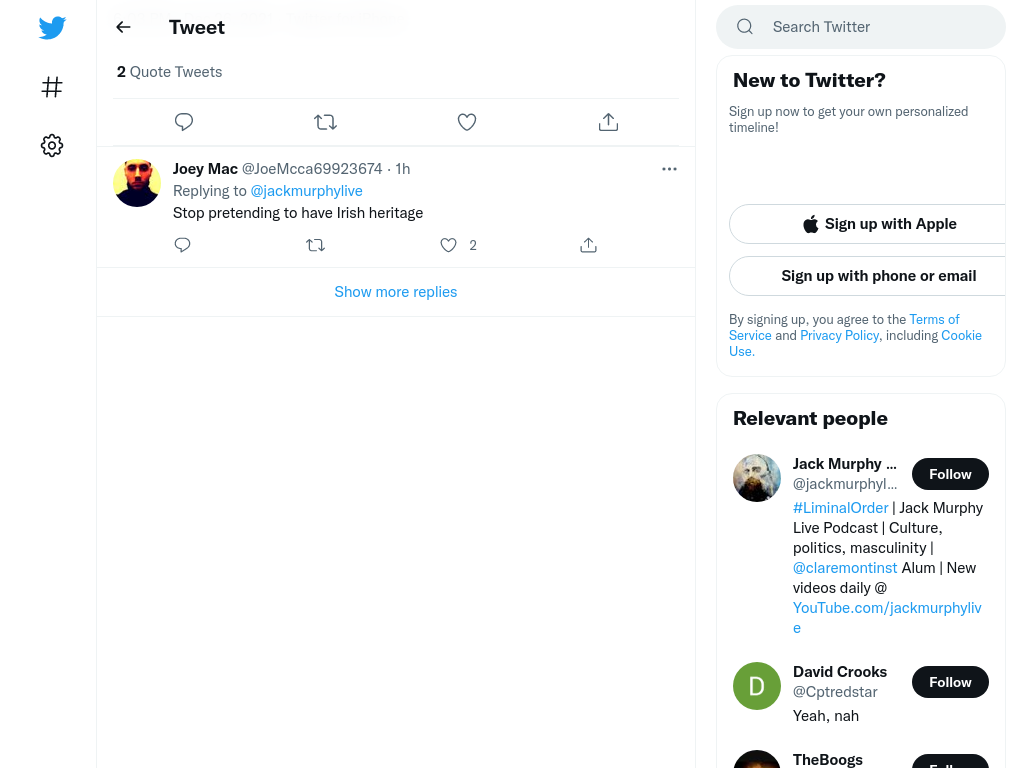Viewport: 1024px width, 768px height.
Task: Retweet the main tweet
Action: click(325, 122)
